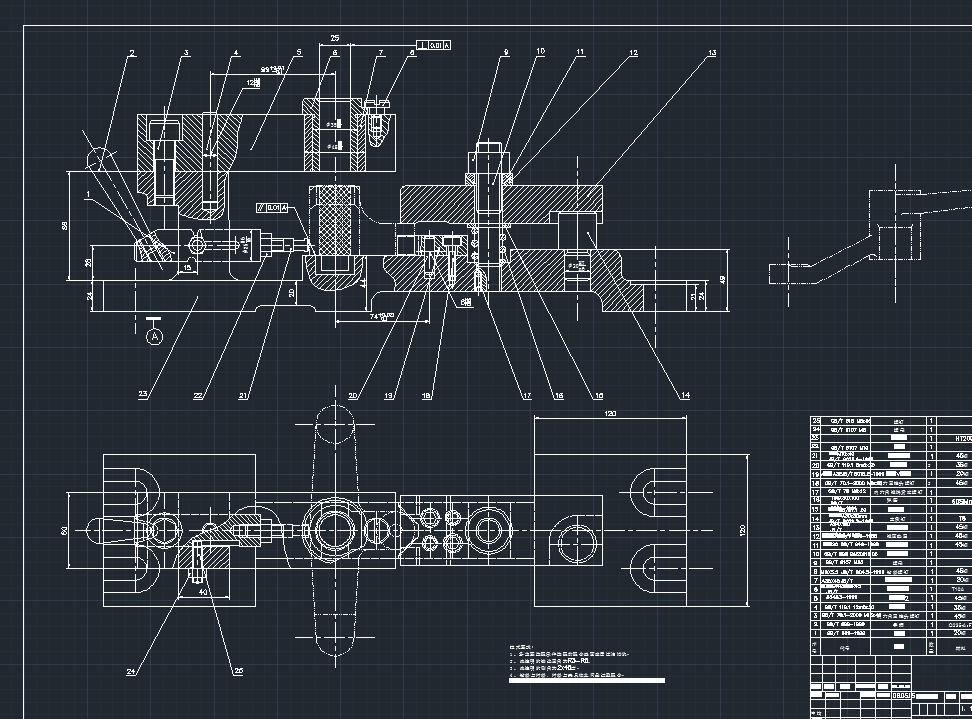Click row number 17 in the parts table
The height and width of the screenshot is (719, 972).
click(x=816, y=492)
